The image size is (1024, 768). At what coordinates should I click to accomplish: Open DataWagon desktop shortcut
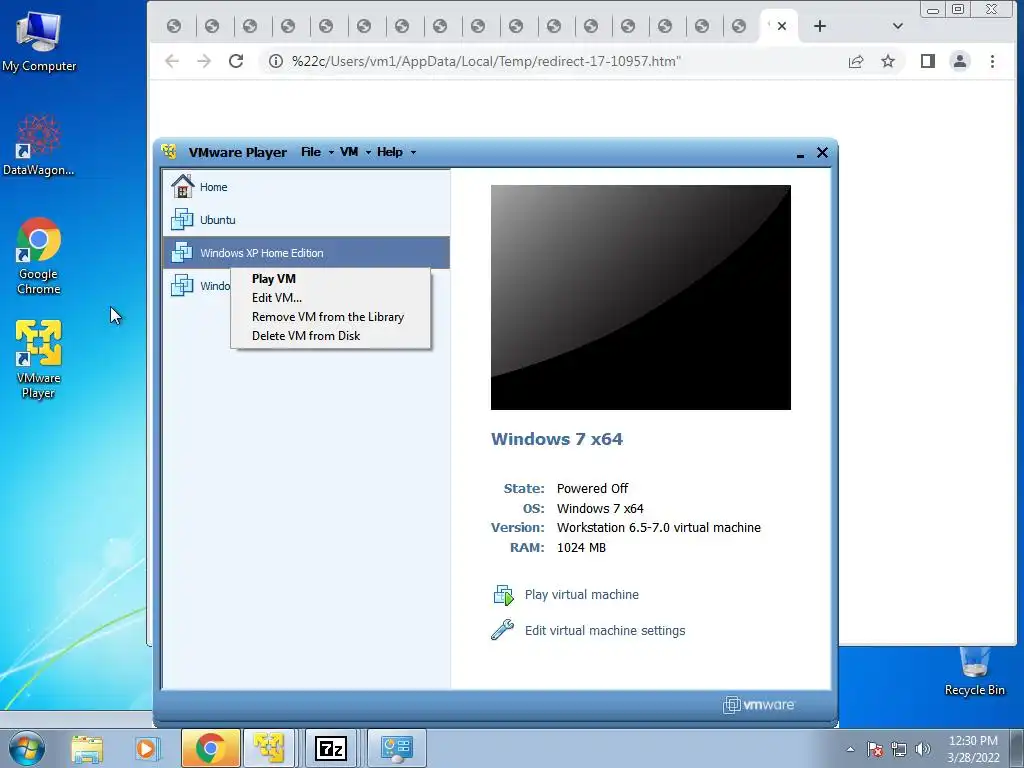39,145
